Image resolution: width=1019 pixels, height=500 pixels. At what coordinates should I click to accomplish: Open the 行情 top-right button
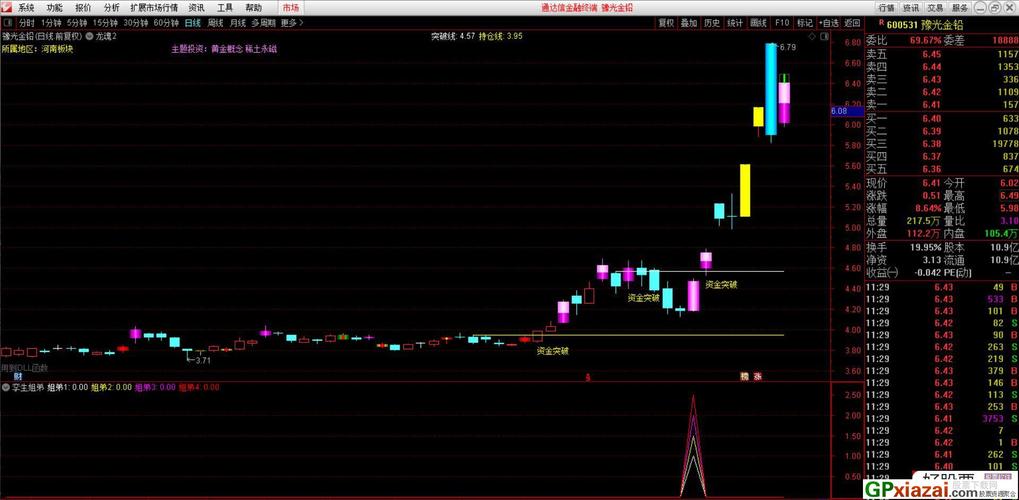pos(886,8)
